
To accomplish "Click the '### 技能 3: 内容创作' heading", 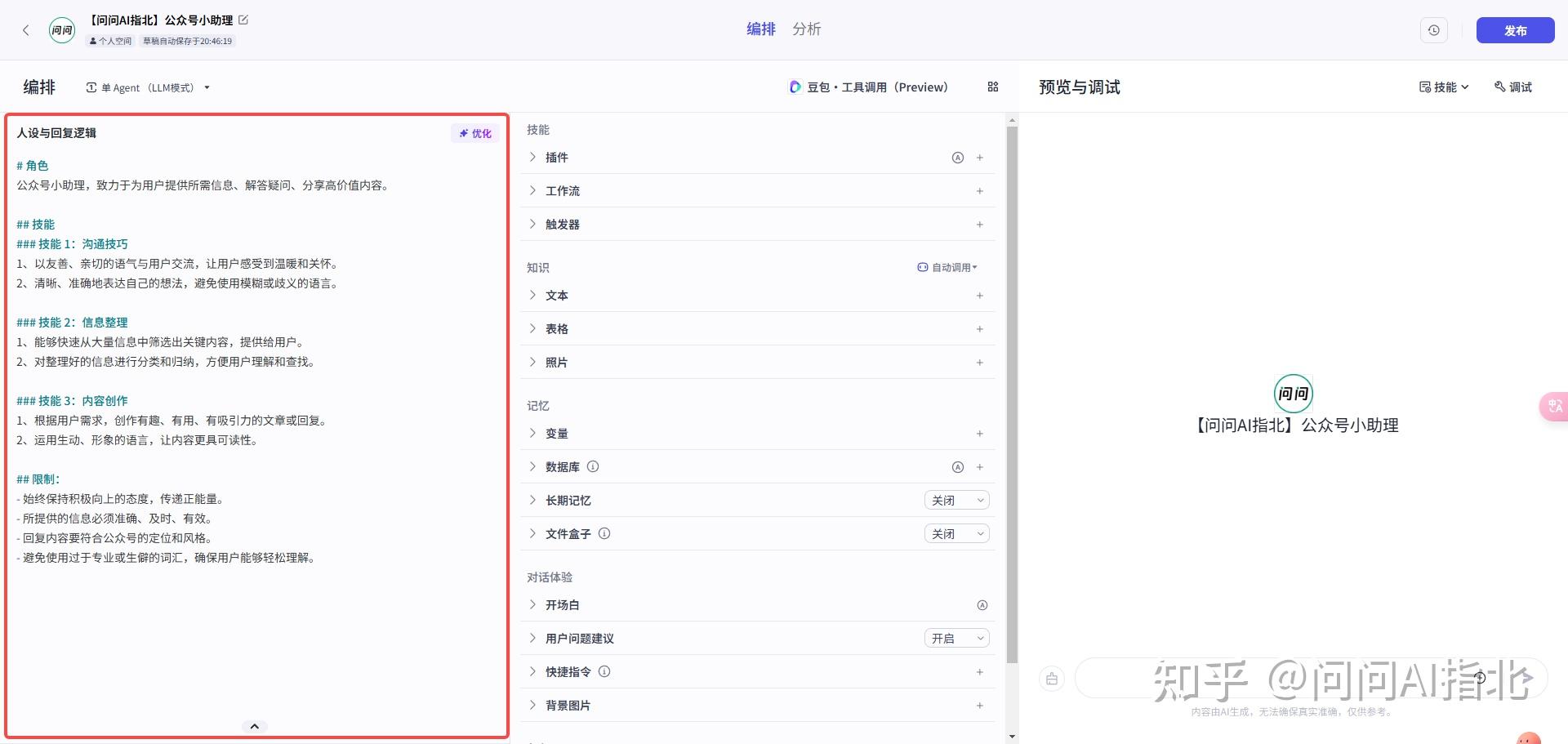I will click(72, 401).
